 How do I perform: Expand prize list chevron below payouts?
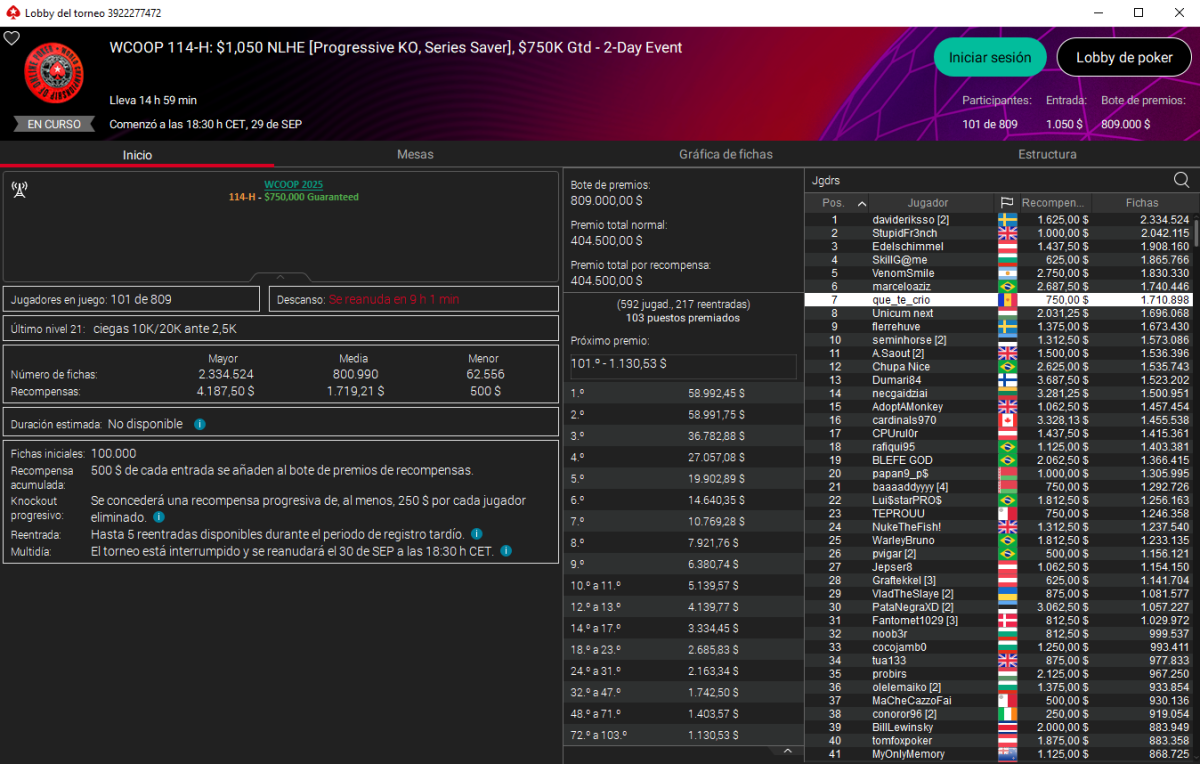786,750
